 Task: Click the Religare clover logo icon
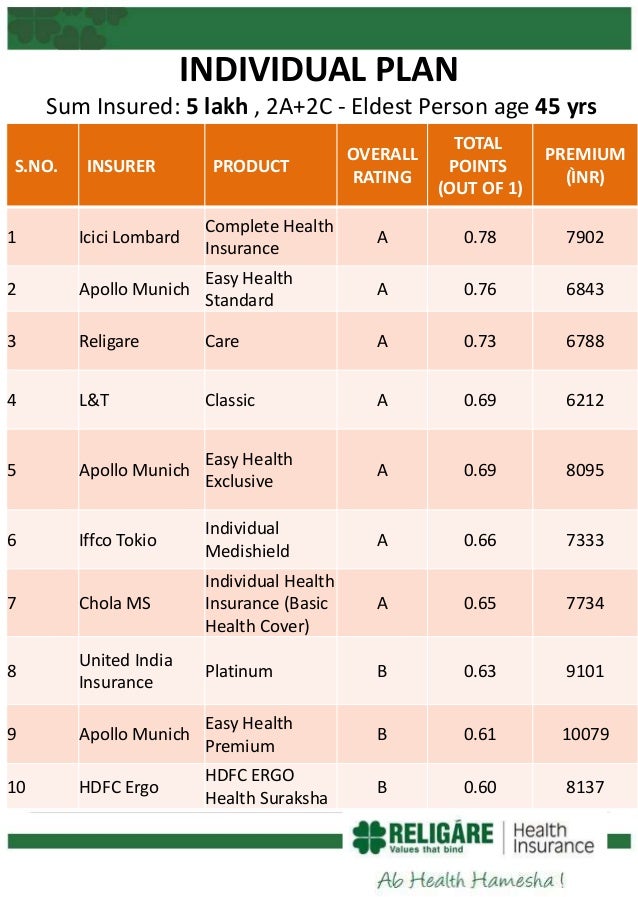pos(367,838)
